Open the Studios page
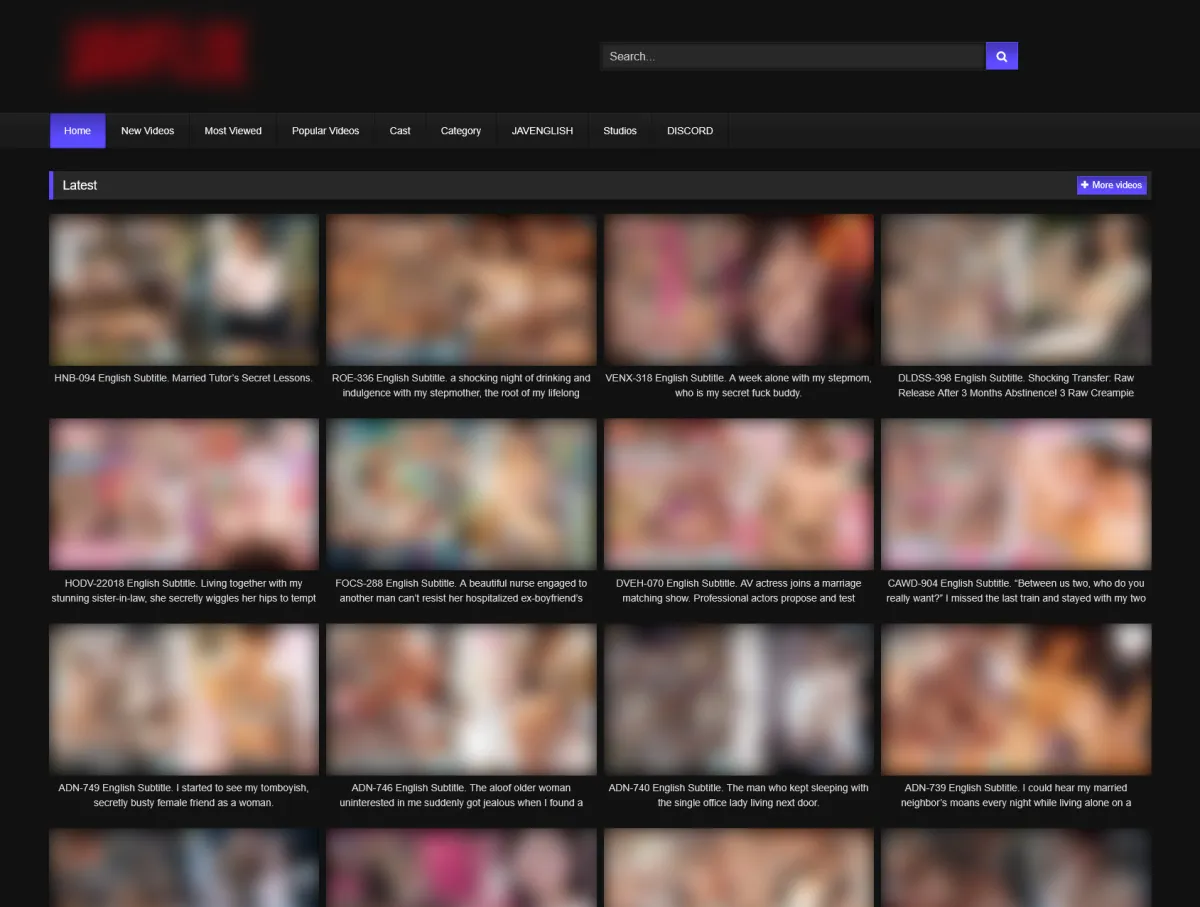This screenshot has width=1200, height=907. pyautogui.click(x=619, y=131)
